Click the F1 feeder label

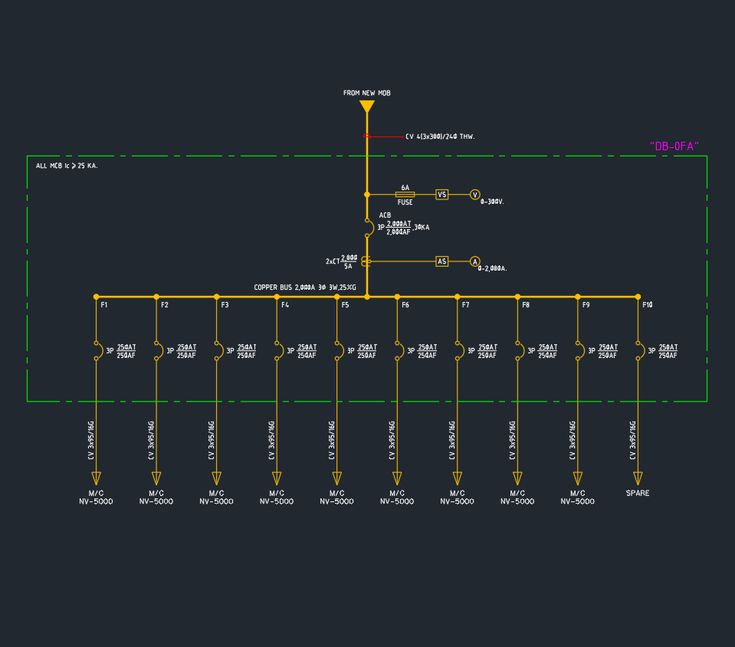(104, 305)
